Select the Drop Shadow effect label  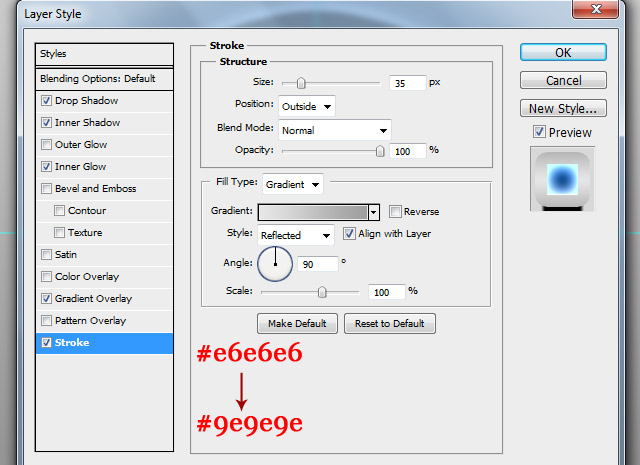click(x=87, y=100)
